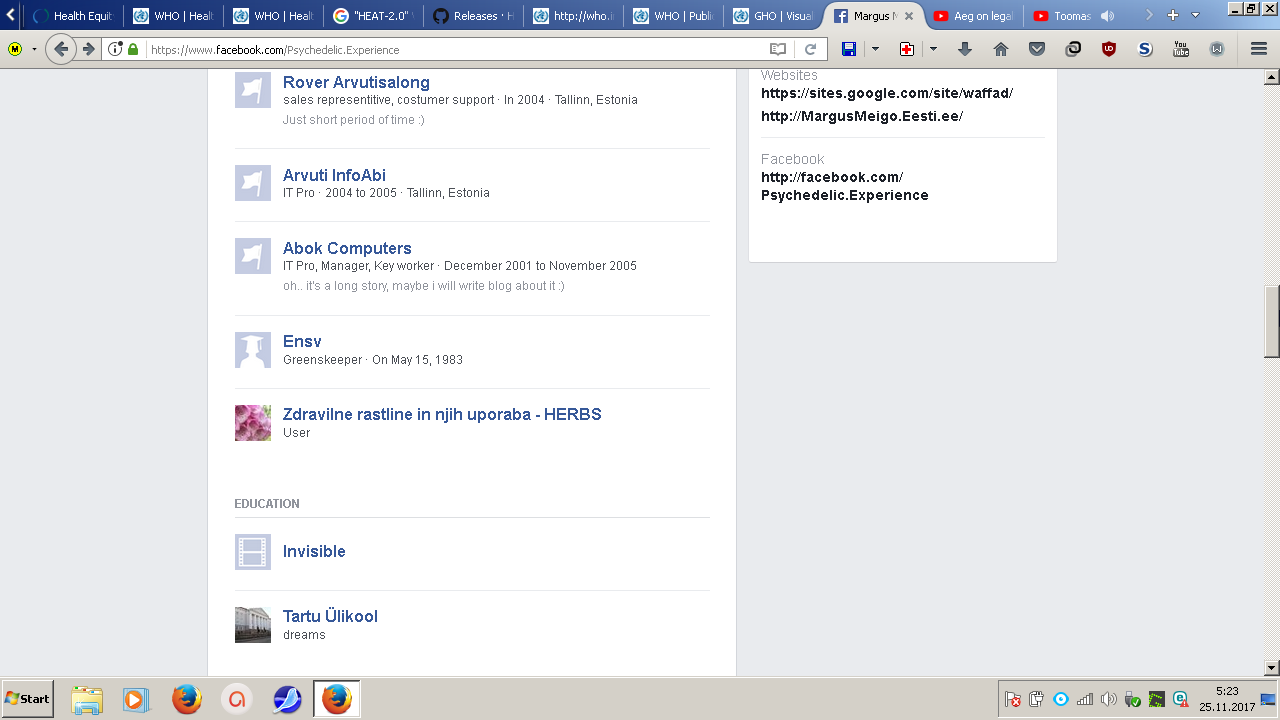Open dropdown arrow next to save icon
1280x720 pixels.
tap(875, 49)
